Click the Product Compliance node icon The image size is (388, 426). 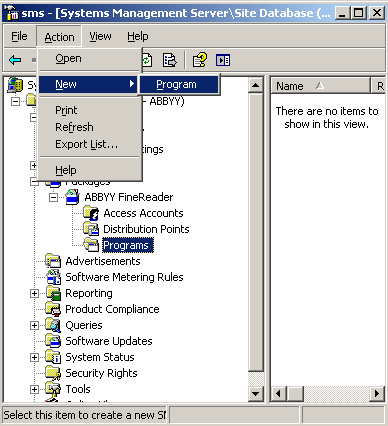[53, 309]
